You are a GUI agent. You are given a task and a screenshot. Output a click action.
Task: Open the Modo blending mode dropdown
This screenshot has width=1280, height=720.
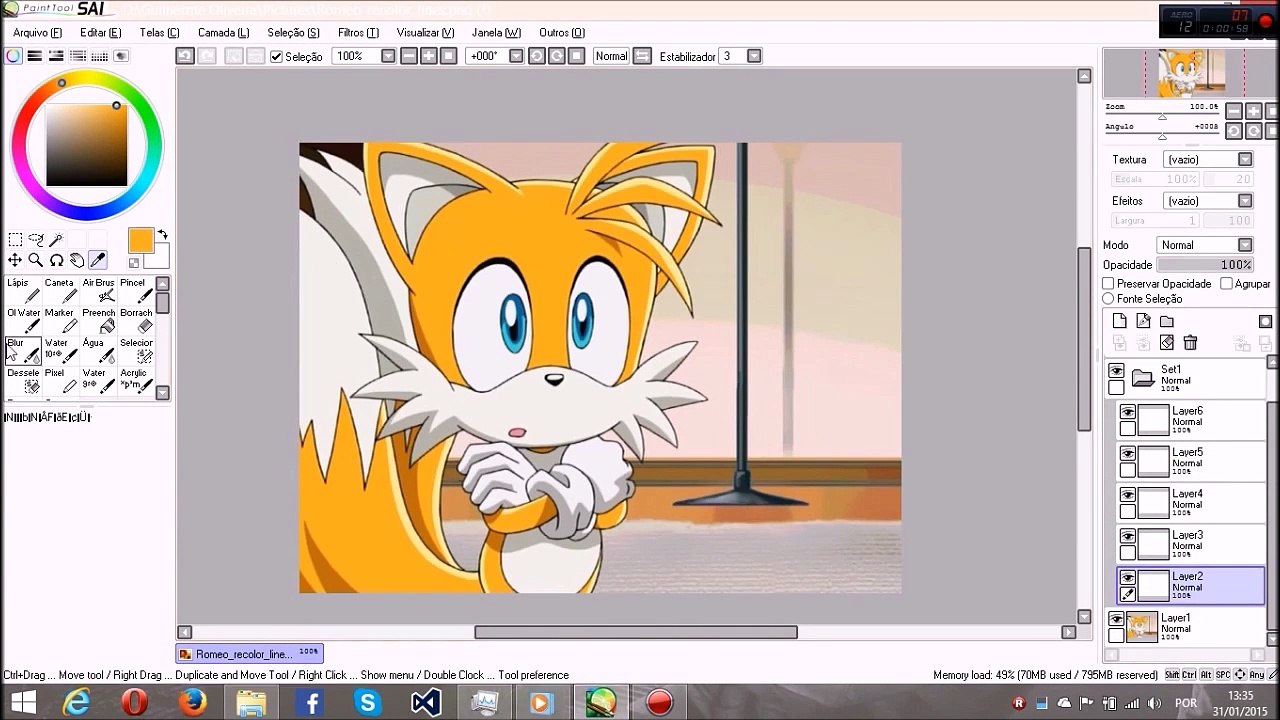point(1245,245)
